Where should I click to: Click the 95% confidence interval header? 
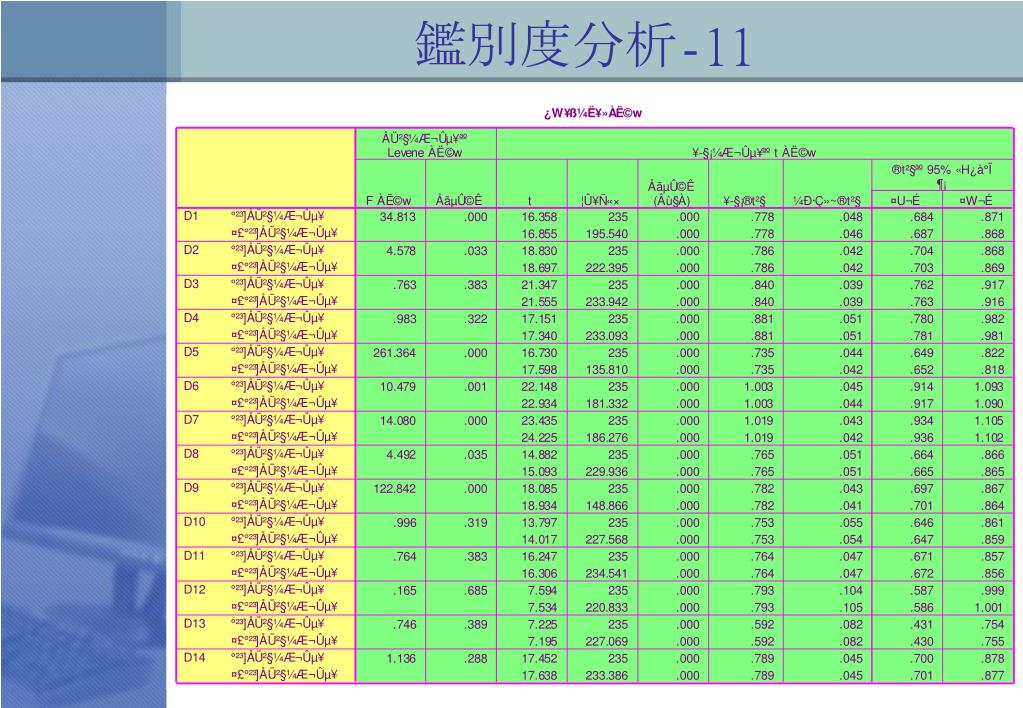941,176
